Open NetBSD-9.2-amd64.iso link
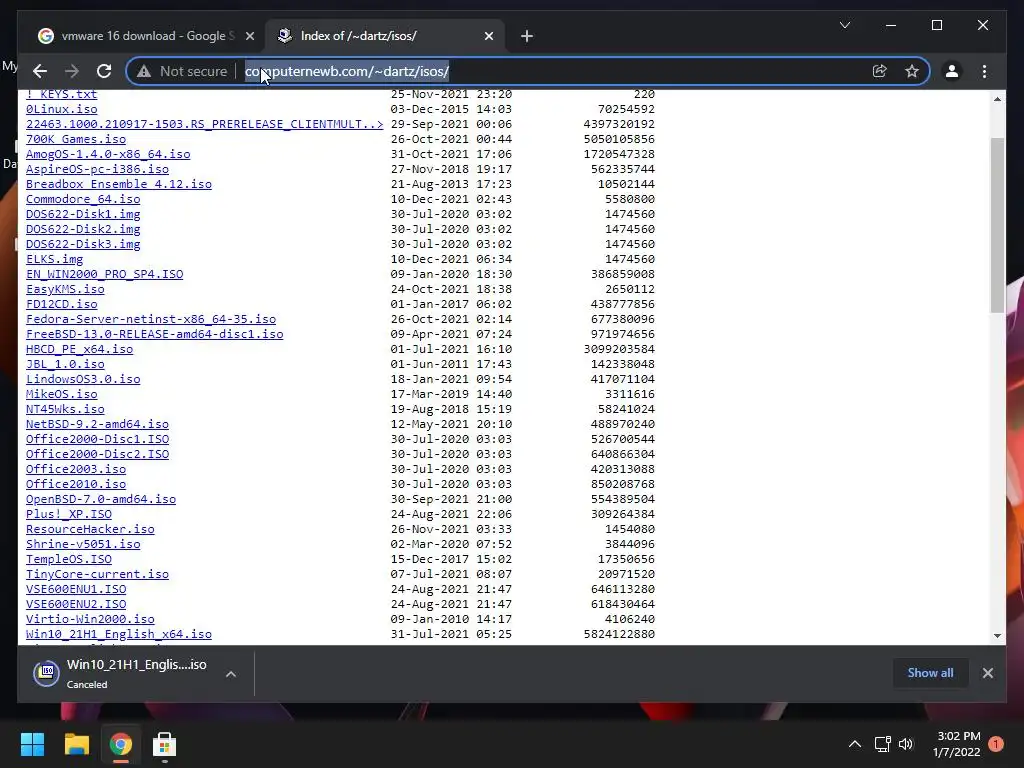1024x768 pixels. pos(97,424)
